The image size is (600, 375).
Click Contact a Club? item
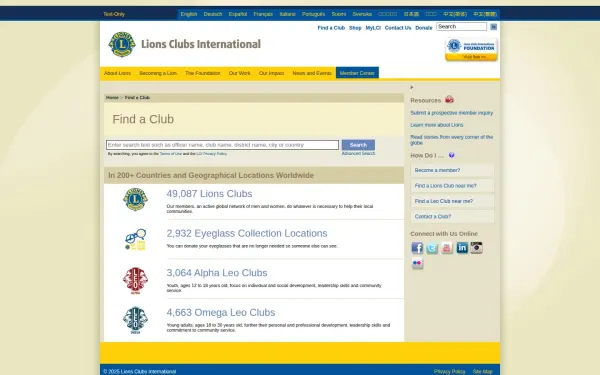(x=452, y=216)
